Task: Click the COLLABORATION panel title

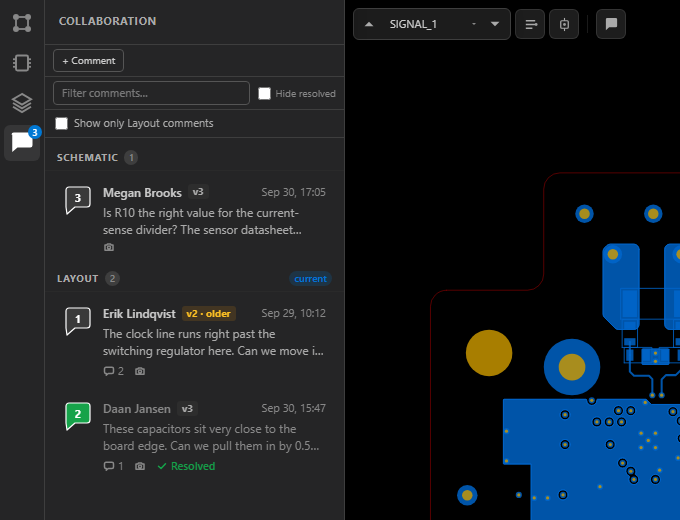Action: 108,21
